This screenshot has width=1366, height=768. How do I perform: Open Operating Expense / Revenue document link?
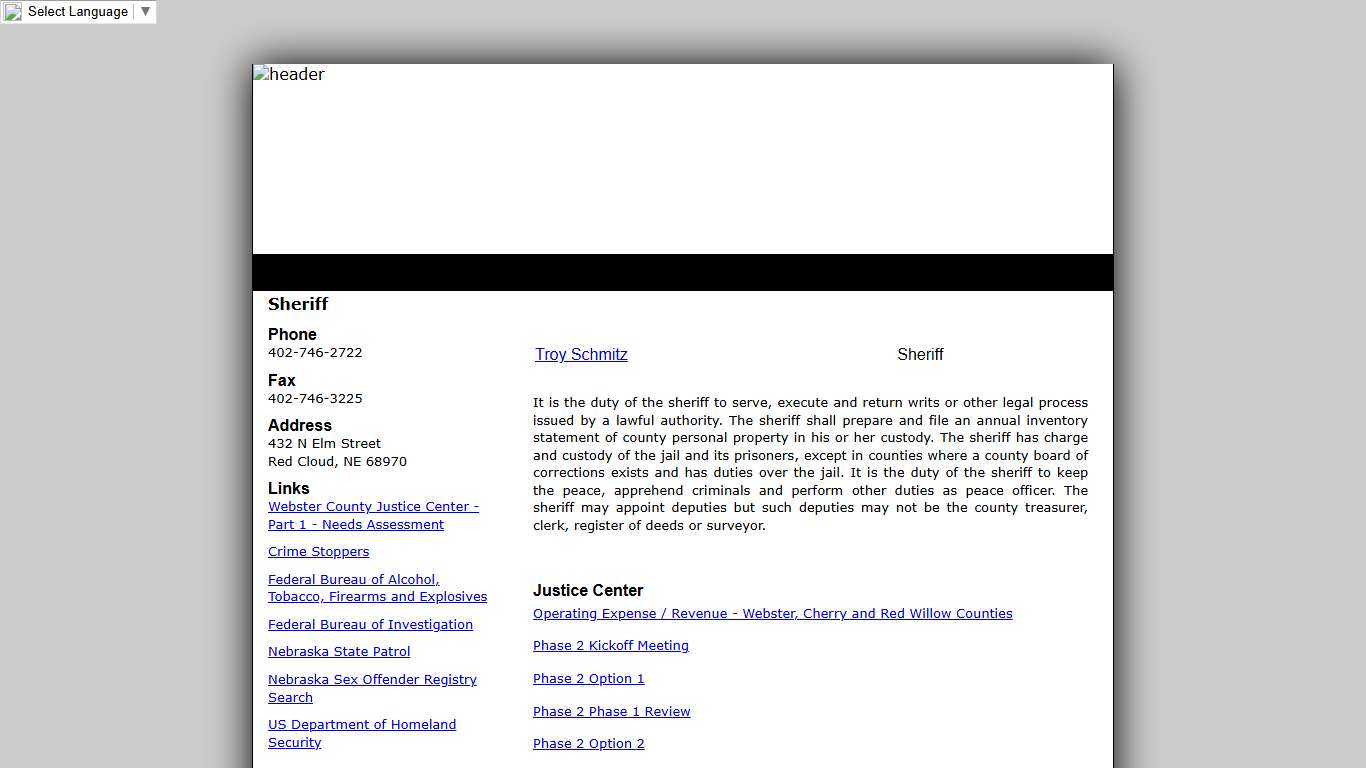point(772,614)
